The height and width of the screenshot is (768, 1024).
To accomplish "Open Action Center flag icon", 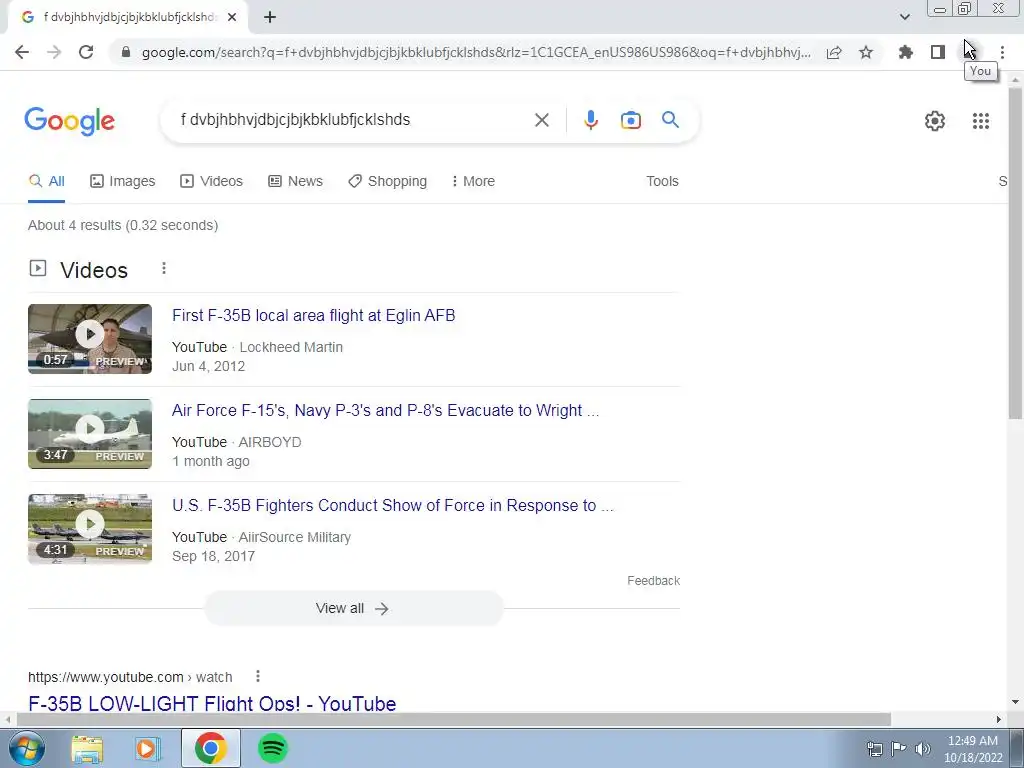I will (899, 749).
